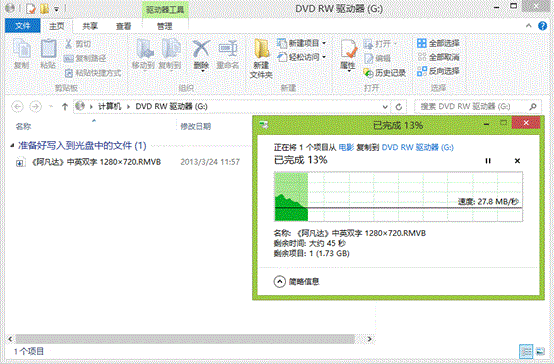Viewport: 554px width, 364px height.
Task: Click 计算机 in the address breadcrumb
Action: [109, 106]
